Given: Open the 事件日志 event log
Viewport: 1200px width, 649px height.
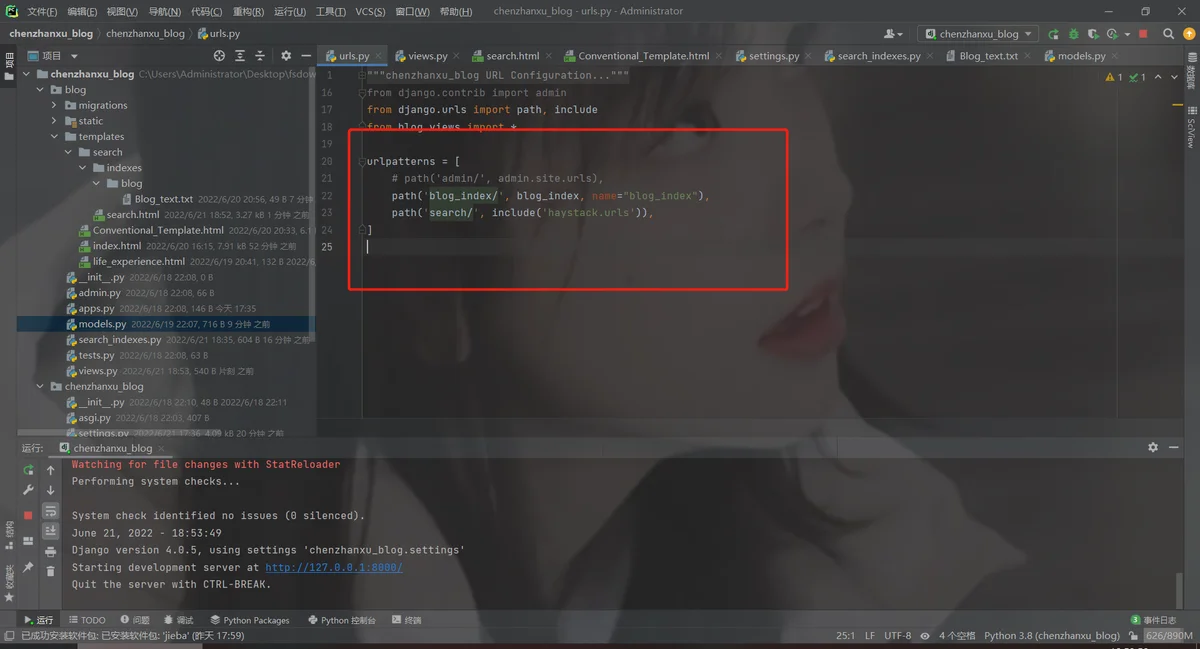Looking at the screenshot, I should (x=1153, y=620).
